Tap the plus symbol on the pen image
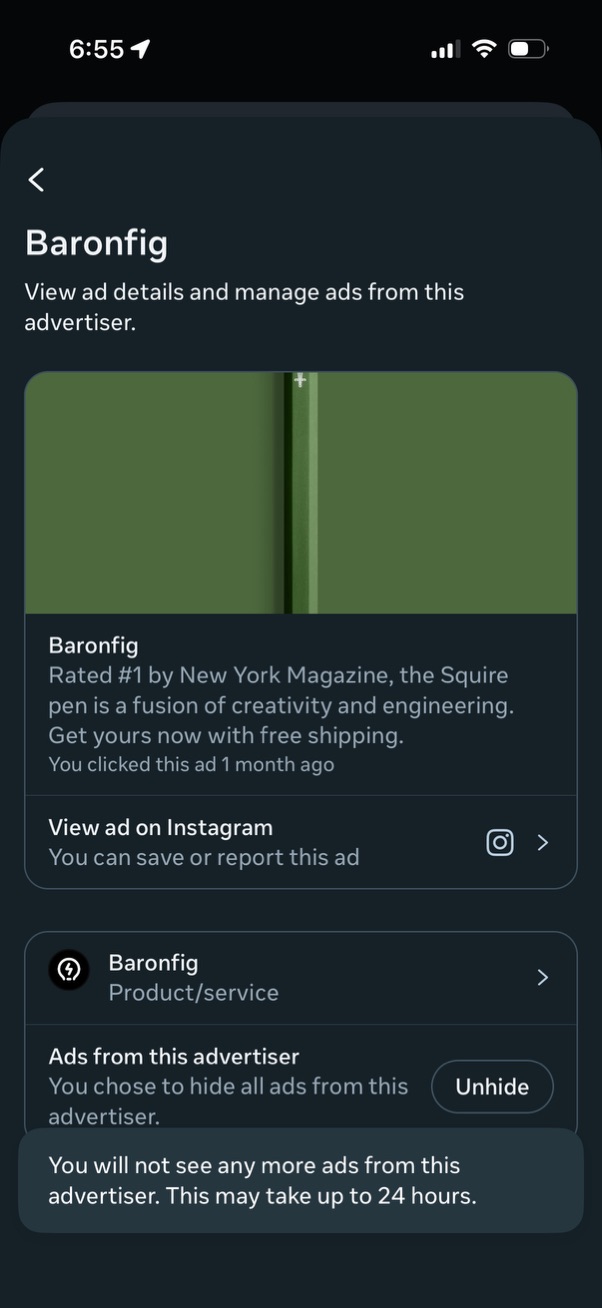The width and height of the screenshot is (602, 1308). (299, 381)
